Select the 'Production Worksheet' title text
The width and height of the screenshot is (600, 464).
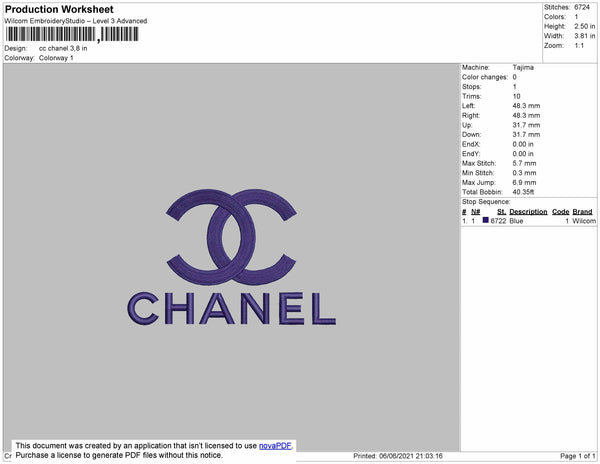click(59, 9)
